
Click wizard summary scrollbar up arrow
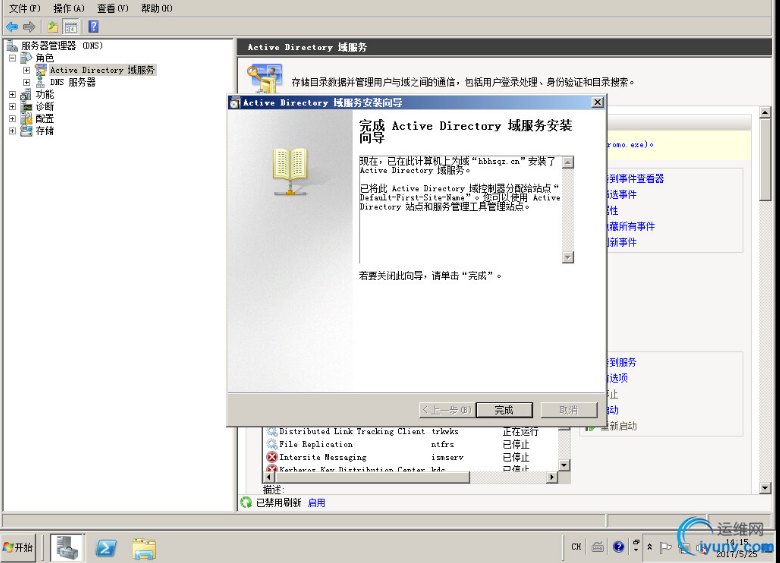pyautogui.click(x=568, y=162)
